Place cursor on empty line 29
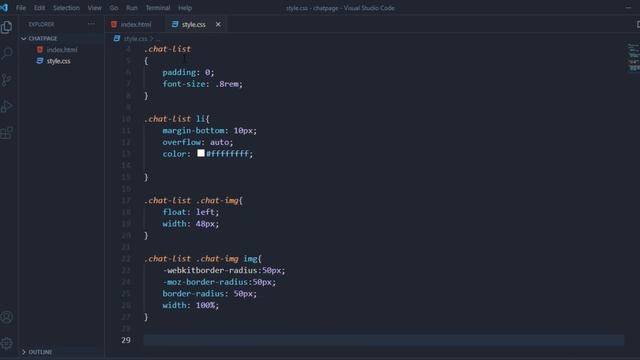 click(x=384, y=340)
